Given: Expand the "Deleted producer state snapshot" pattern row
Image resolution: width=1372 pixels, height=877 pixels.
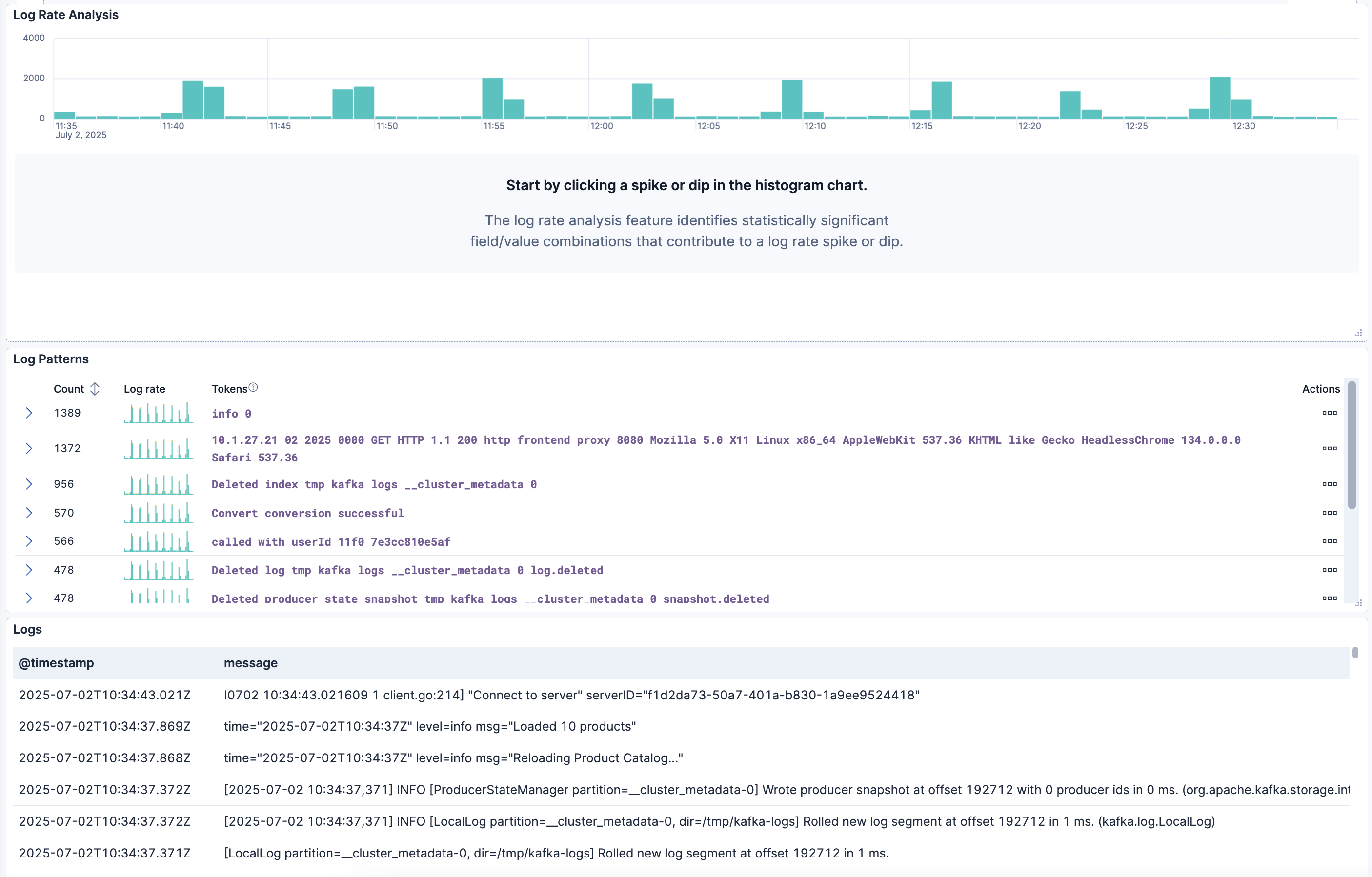Looking at the screenshot, I should coord(29,598).
